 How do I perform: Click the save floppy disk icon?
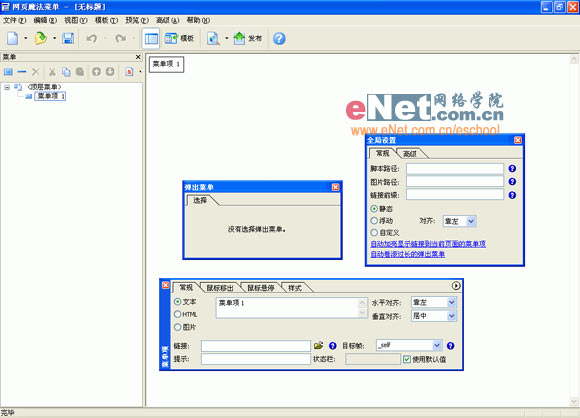[x=68, y=38]
